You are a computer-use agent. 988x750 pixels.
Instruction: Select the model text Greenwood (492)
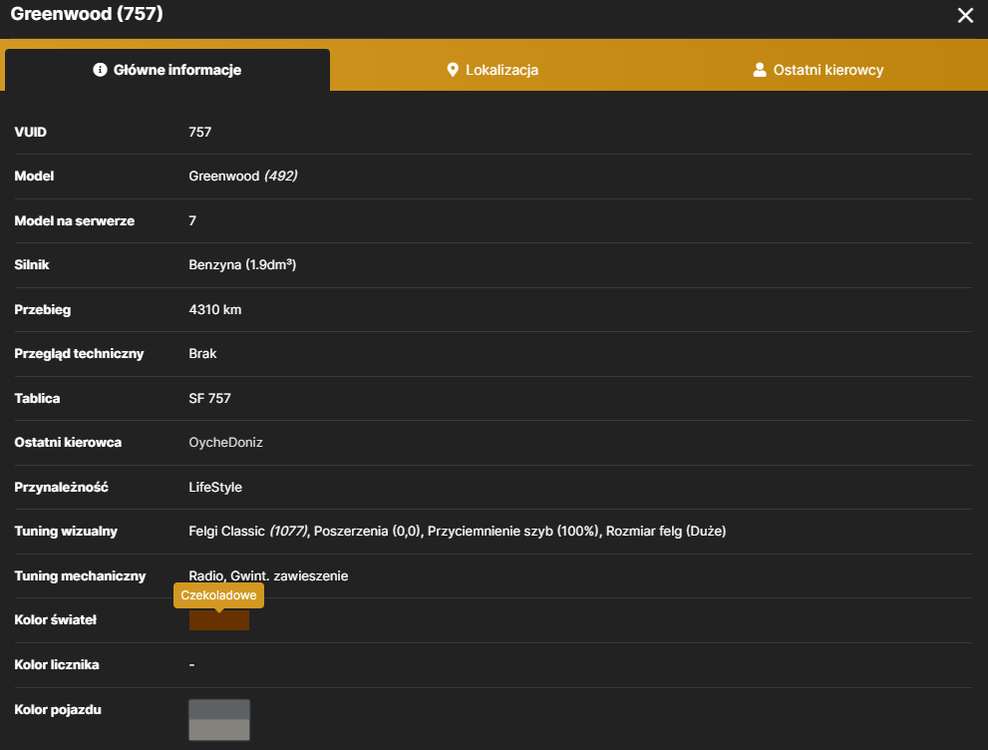pos(243,176)
